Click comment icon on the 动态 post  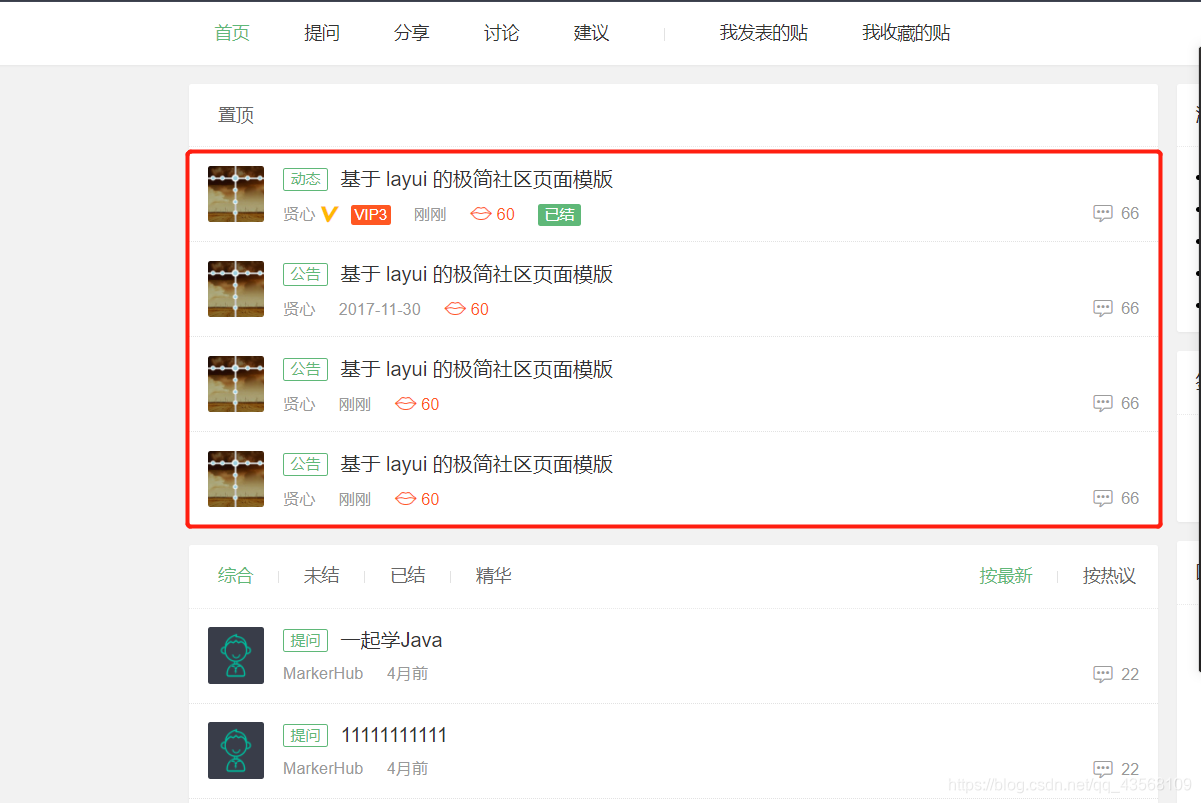(1103, 213)
